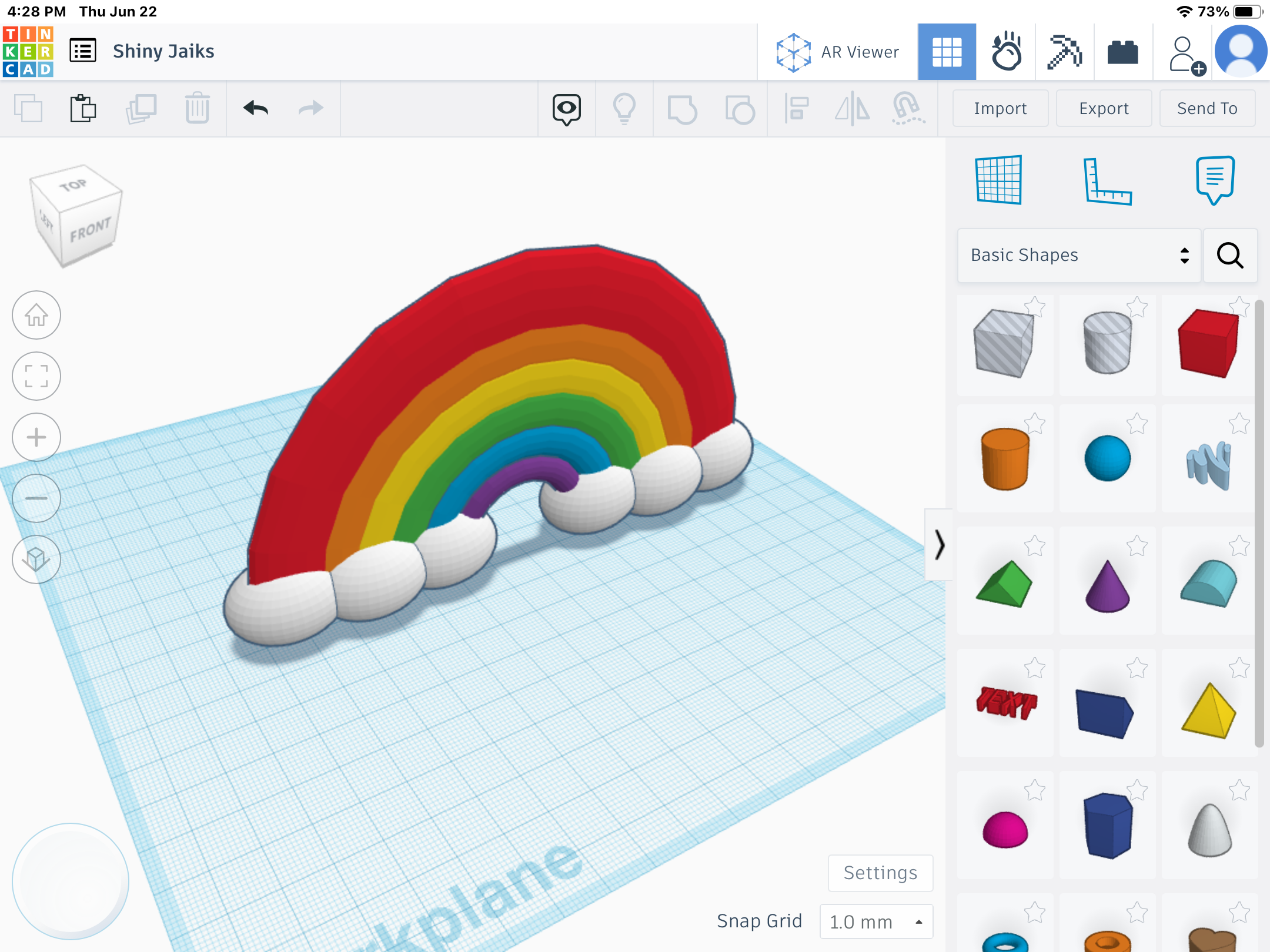Open the Snap Grid 1.0 mm dropdown
Viewport: 1270px width, 952px height.
click(x=875, y=921)
